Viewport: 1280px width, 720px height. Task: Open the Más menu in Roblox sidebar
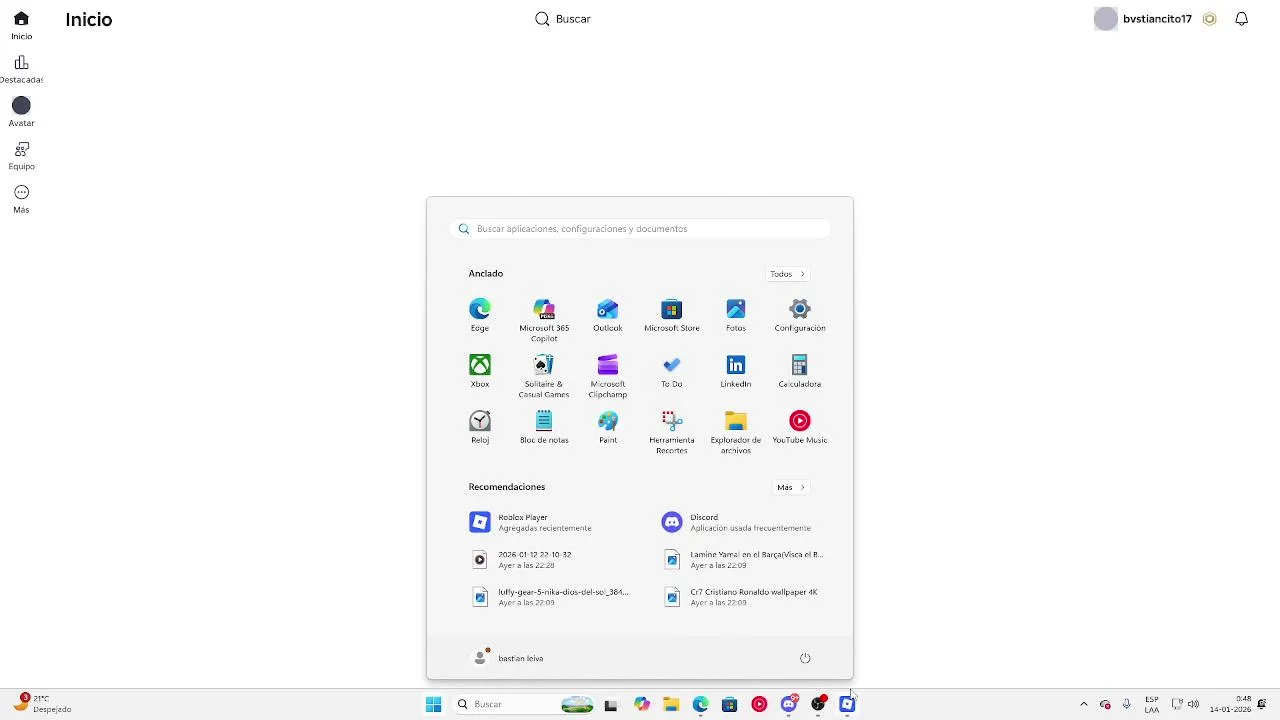coord(21,199)
